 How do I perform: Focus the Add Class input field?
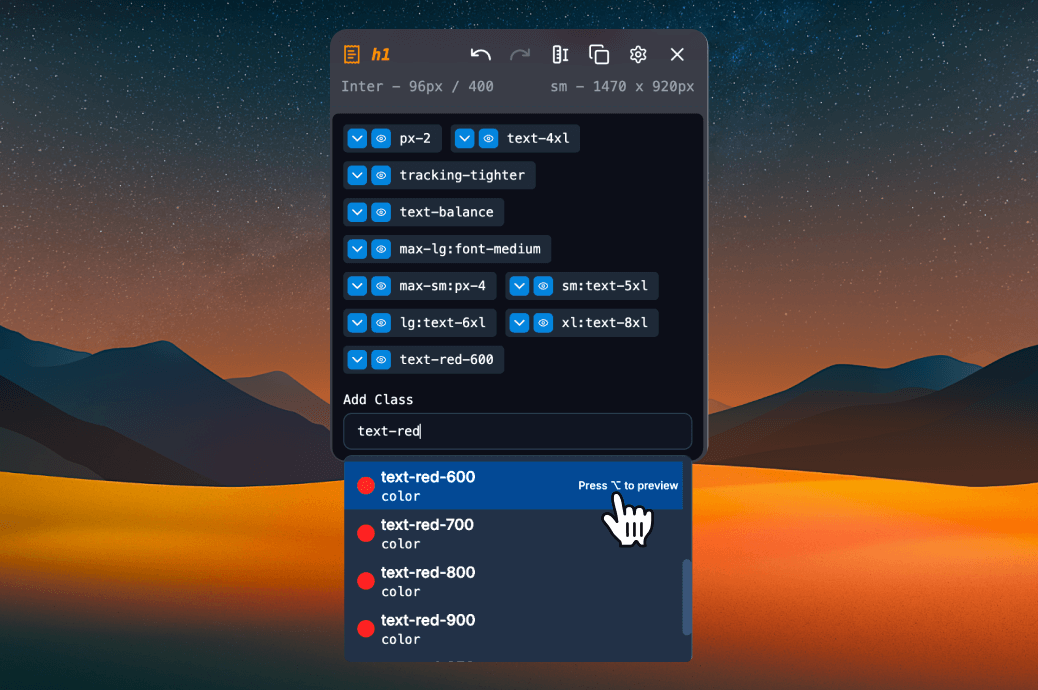coord(518,431)
